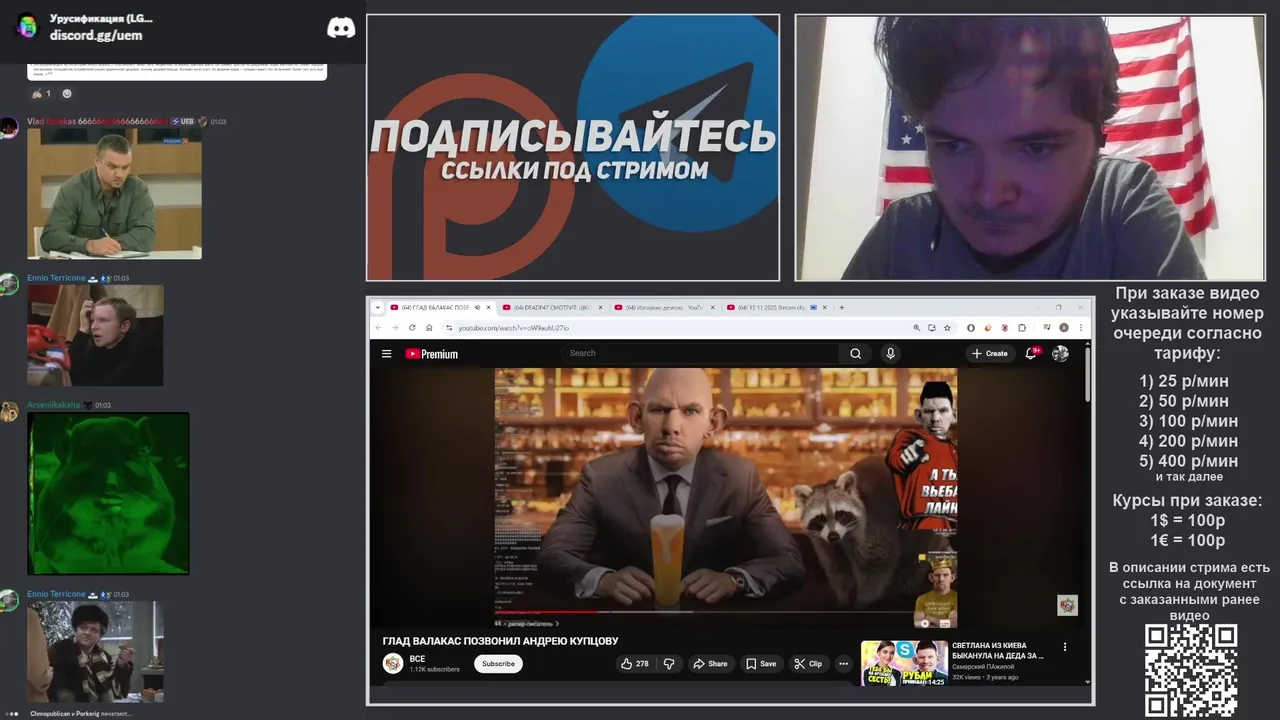This screenshot has width=1280, height=720.
Task: Click the Vlad image in Discord chat
Action: coord(114,193)
